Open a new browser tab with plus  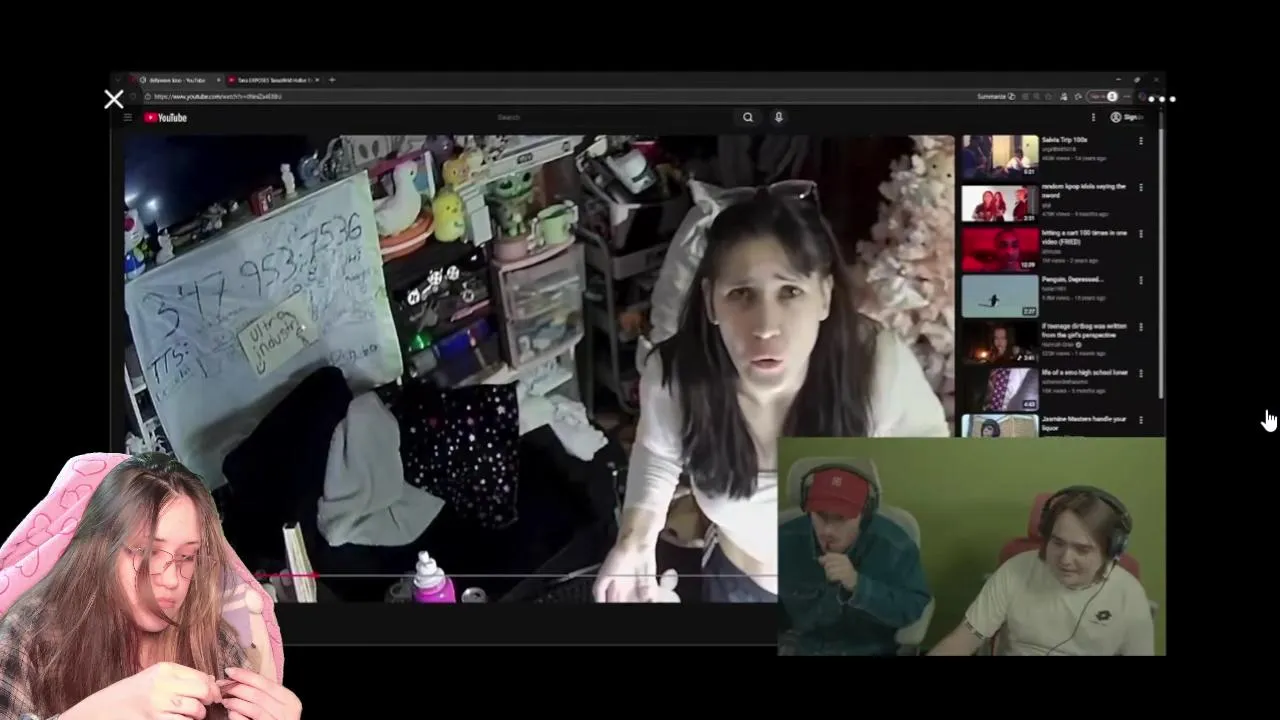click(x=332, y=80)
